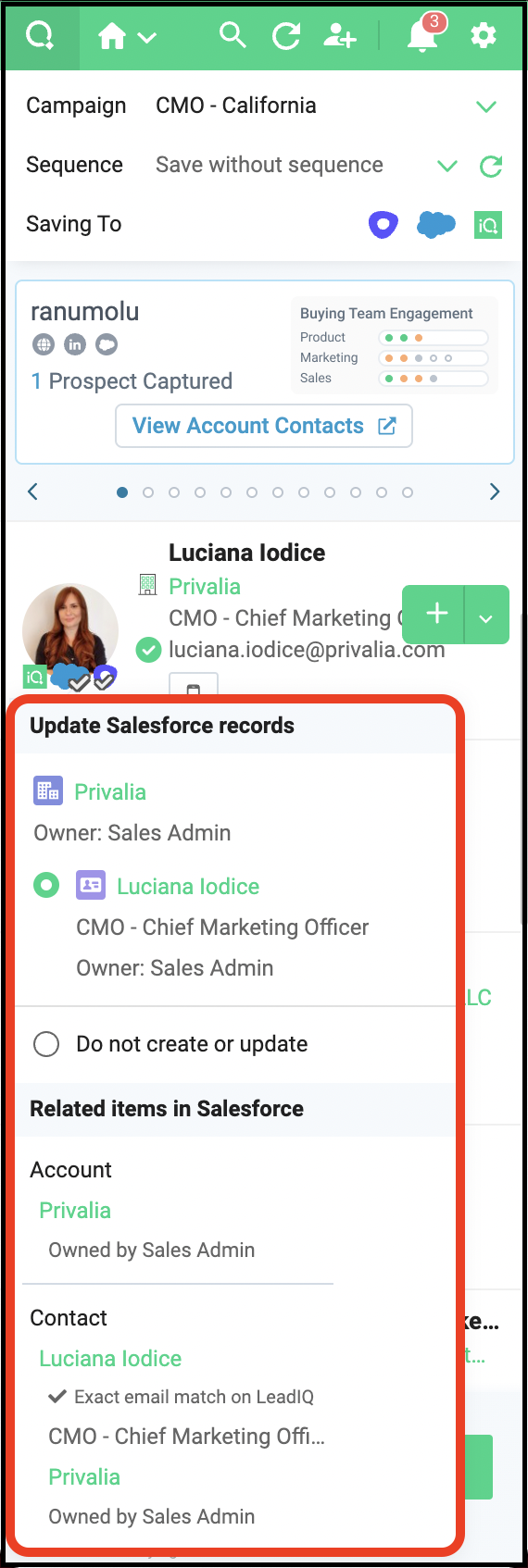The width and height of the screenshot is (528, 1568).
Task: Click View Account Contacts button
Action: [x=264, y=426]
